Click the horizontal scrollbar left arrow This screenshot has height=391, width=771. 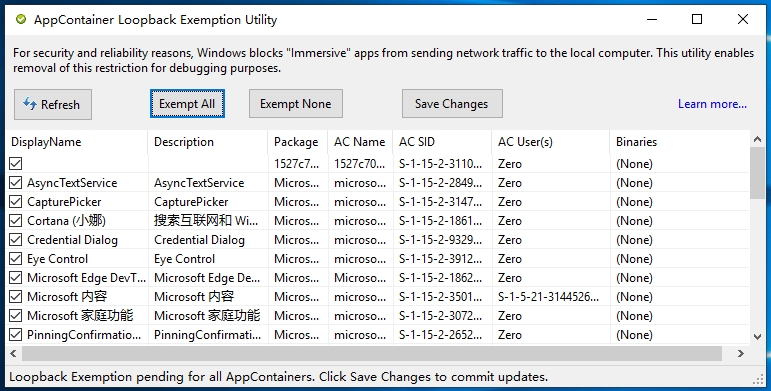click(x=13, y=353)
